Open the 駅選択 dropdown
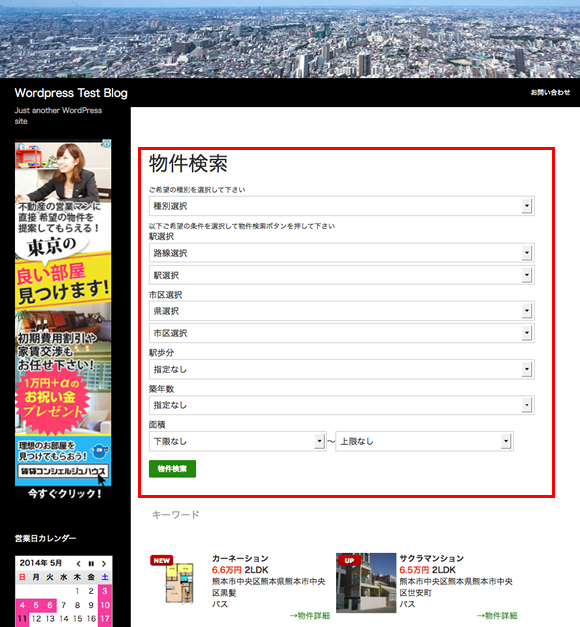Screen dimensions: 580x627 (x=342, y=275)
